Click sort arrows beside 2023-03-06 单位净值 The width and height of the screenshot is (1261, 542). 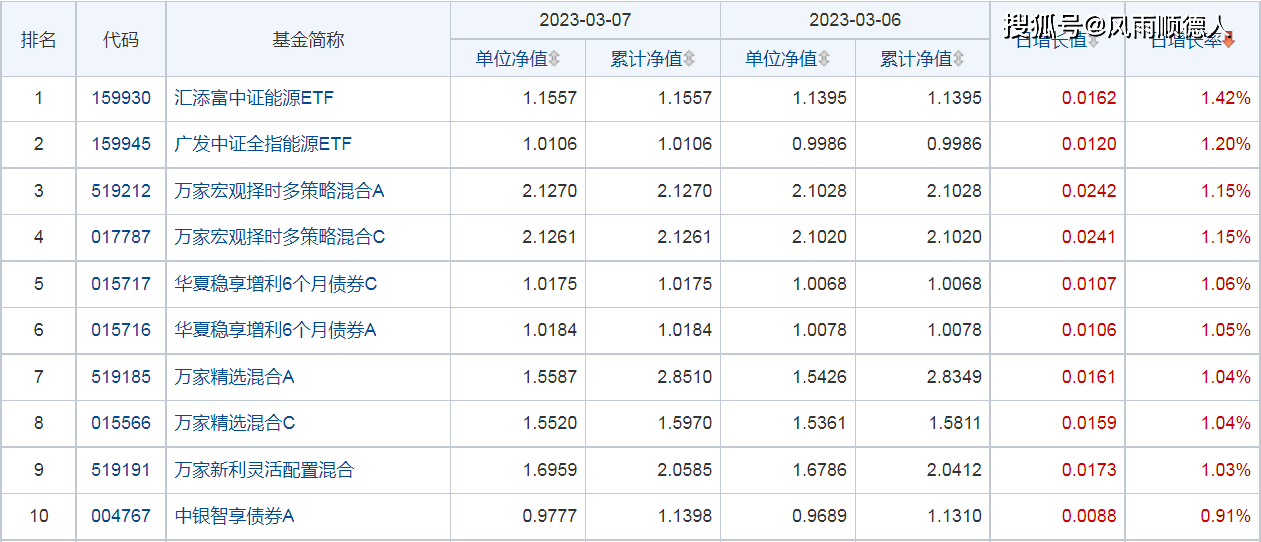823,59
